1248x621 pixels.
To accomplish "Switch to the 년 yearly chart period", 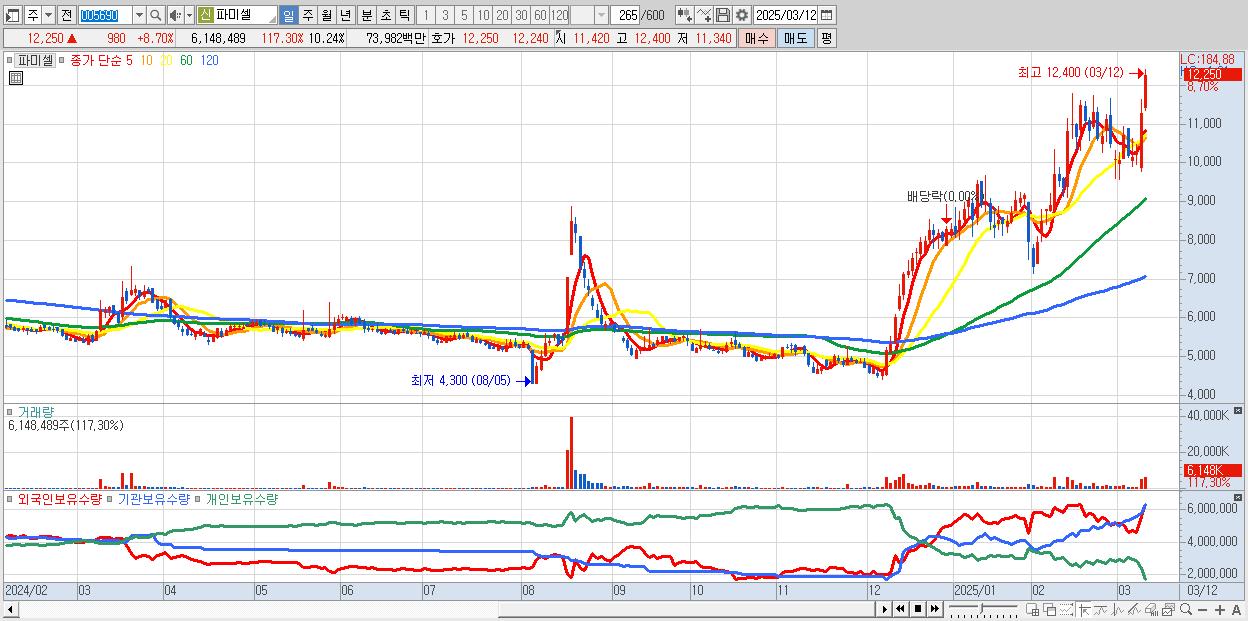I will pyautogui.click(x=345, y=15).
